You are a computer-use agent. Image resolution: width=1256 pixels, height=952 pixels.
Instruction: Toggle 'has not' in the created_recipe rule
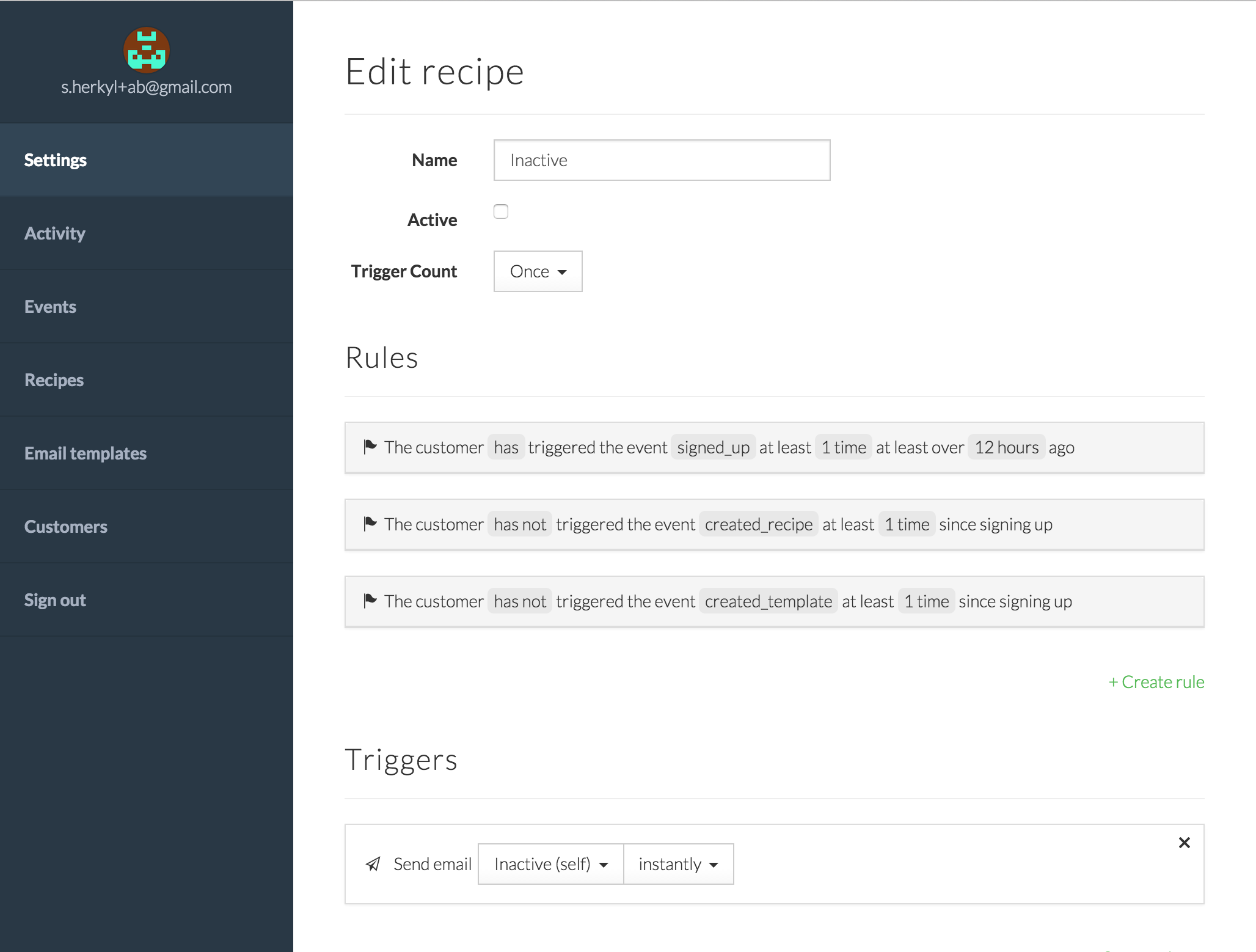click(x=520, y=524)
